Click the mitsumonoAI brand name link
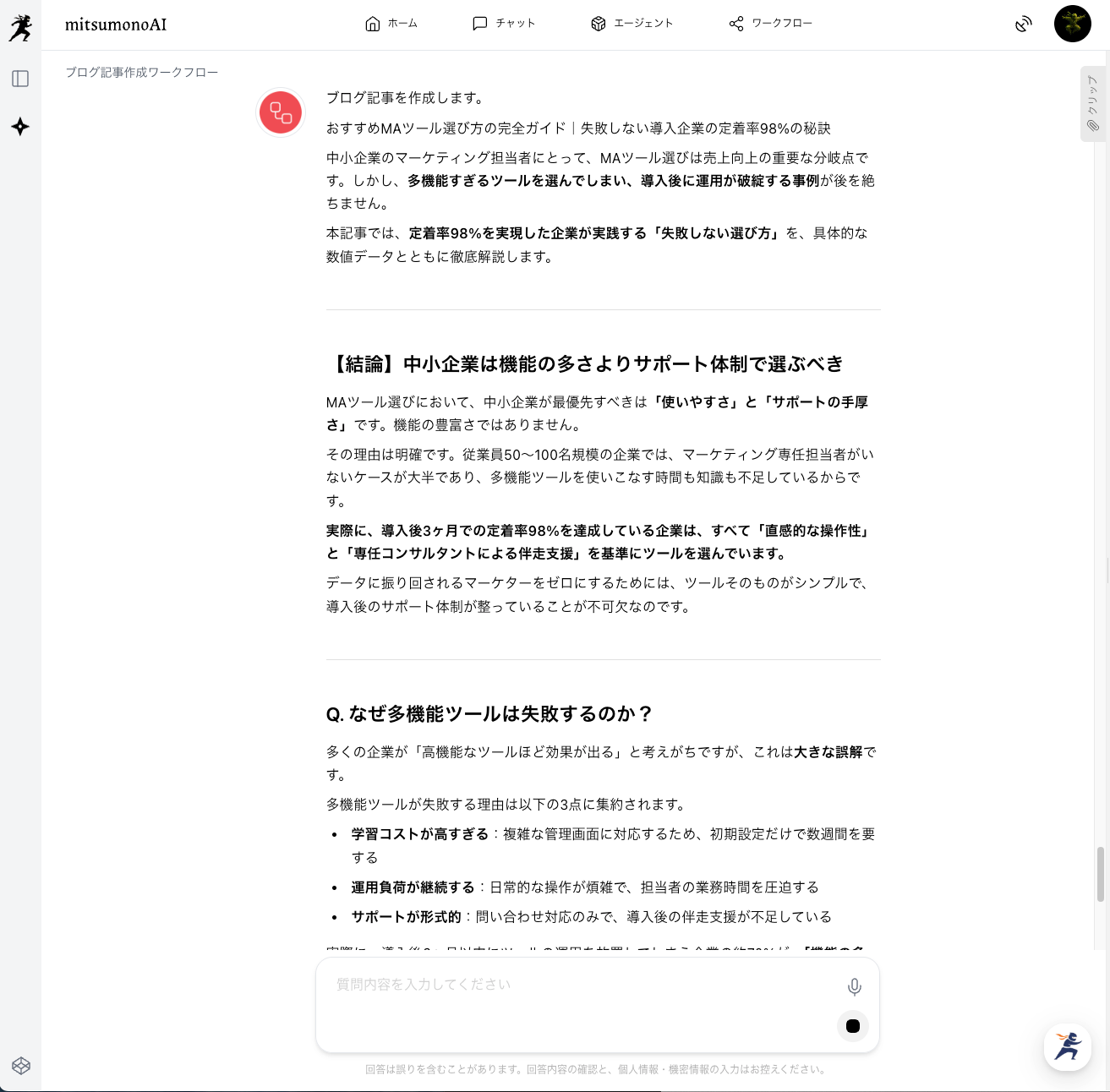The image size is (1110, 1092). click(x=116, y=25)
